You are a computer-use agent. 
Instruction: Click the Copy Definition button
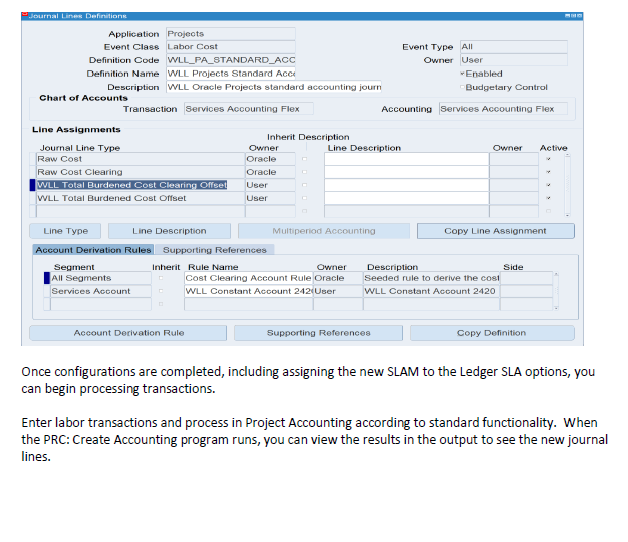(492, 333)
